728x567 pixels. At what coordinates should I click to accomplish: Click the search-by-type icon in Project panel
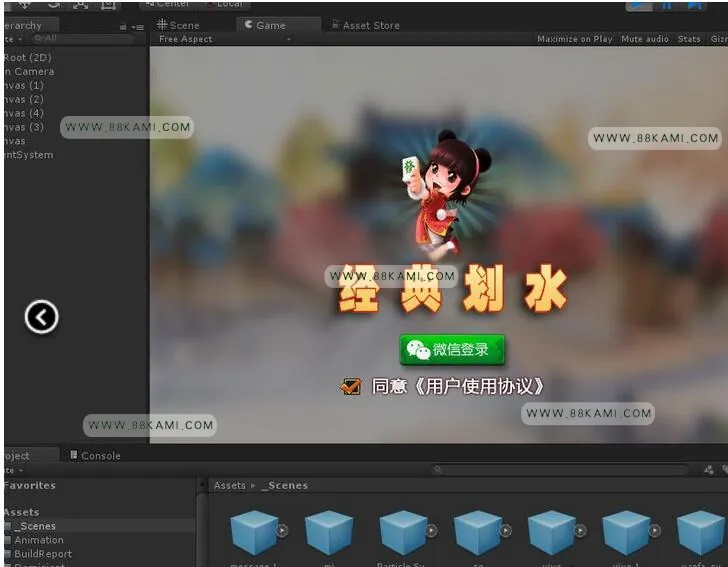click(708, 470)
